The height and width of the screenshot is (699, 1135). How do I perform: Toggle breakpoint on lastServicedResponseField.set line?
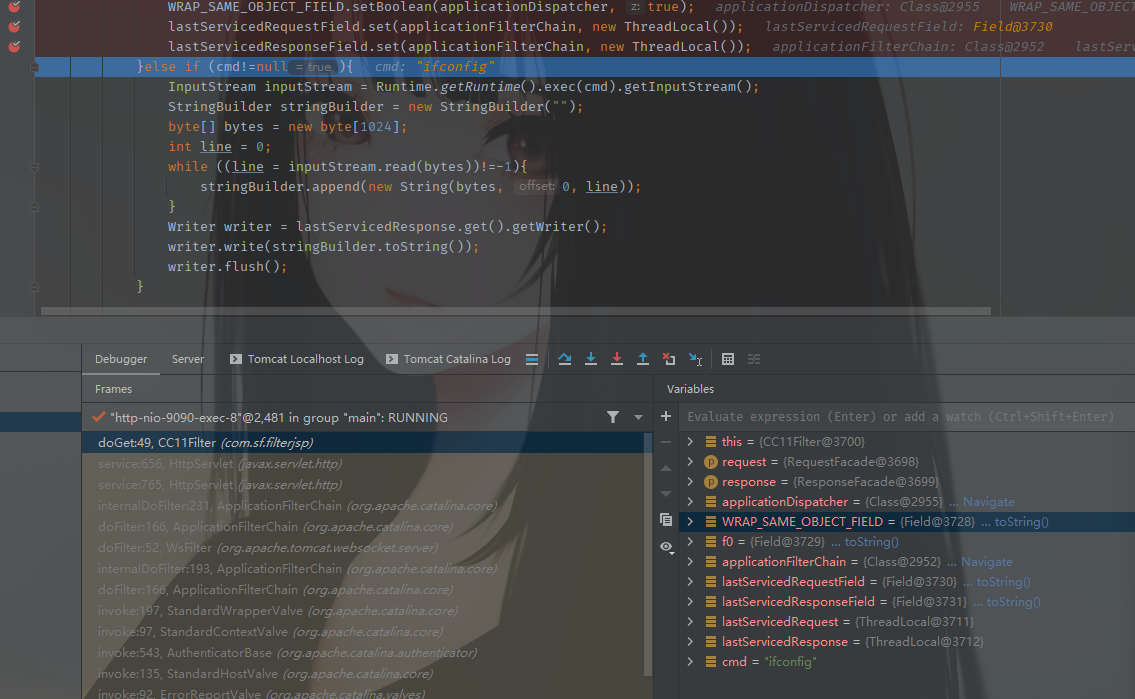tap(14, 47)
